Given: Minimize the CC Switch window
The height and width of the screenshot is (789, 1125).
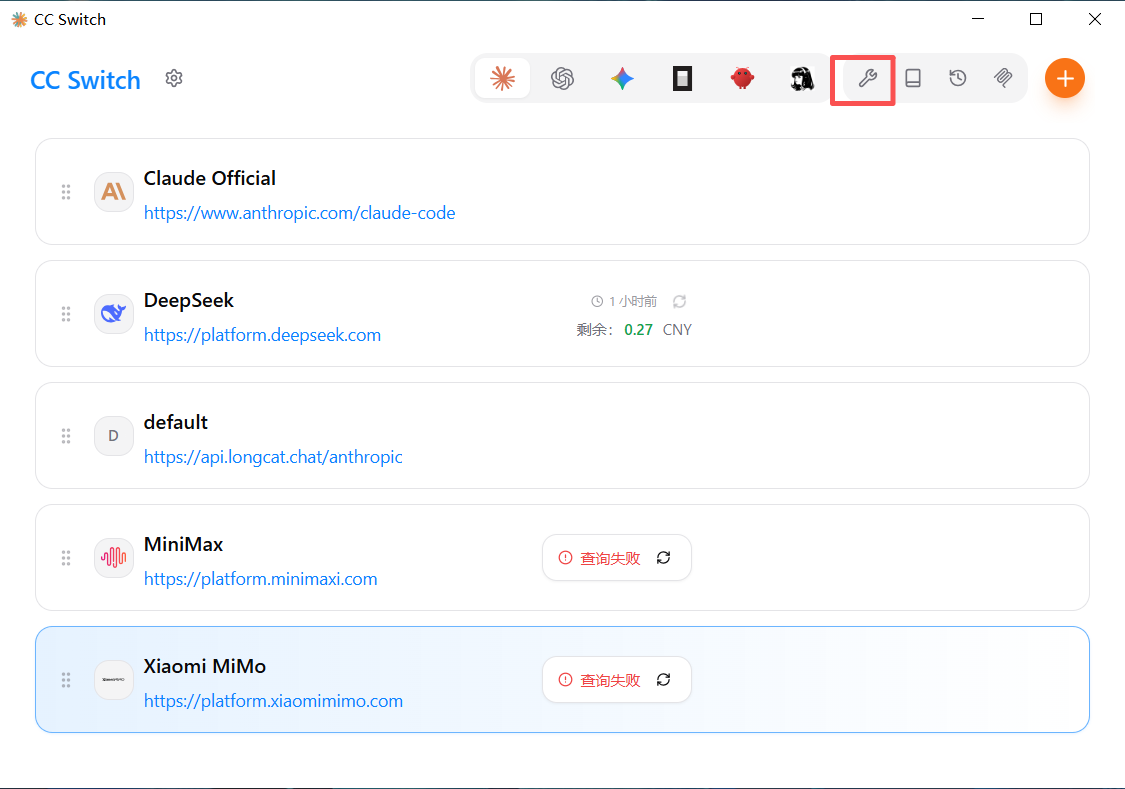Looking at the screenshot, I should [978, 19].
